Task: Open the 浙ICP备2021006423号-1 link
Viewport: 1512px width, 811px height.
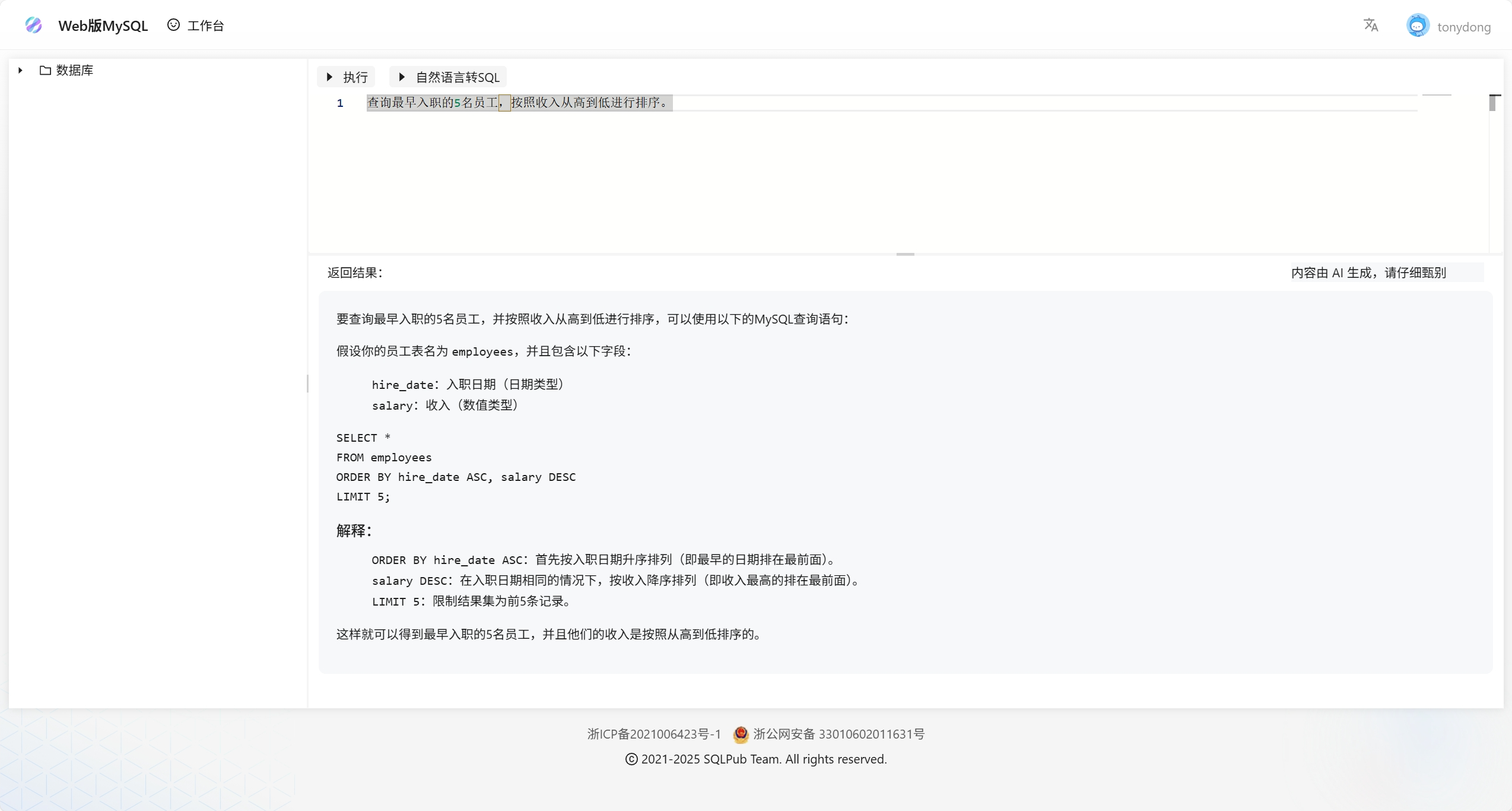Action: 654,734
